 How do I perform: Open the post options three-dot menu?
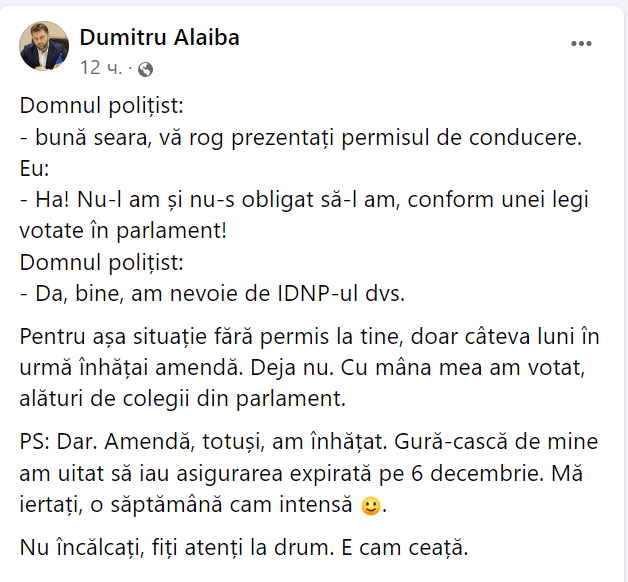[581, 44]
